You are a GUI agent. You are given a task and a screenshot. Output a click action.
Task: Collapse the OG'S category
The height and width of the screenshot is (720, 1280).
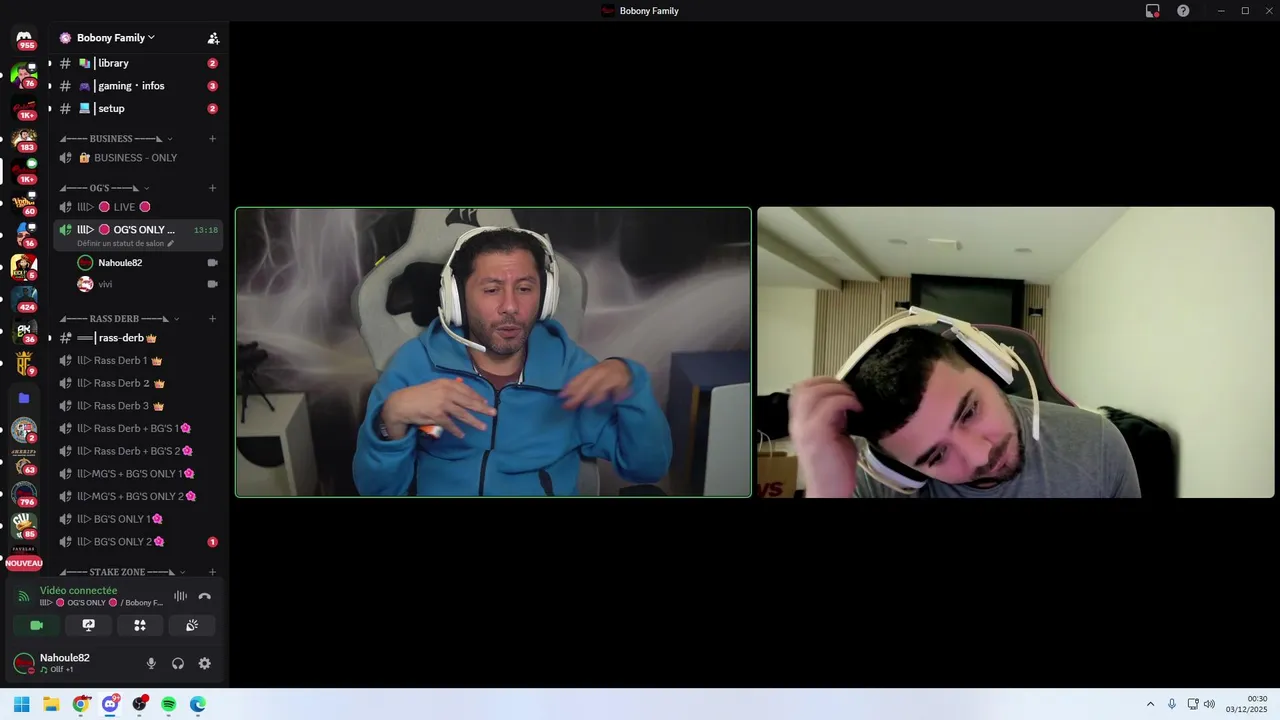point(104,188)
